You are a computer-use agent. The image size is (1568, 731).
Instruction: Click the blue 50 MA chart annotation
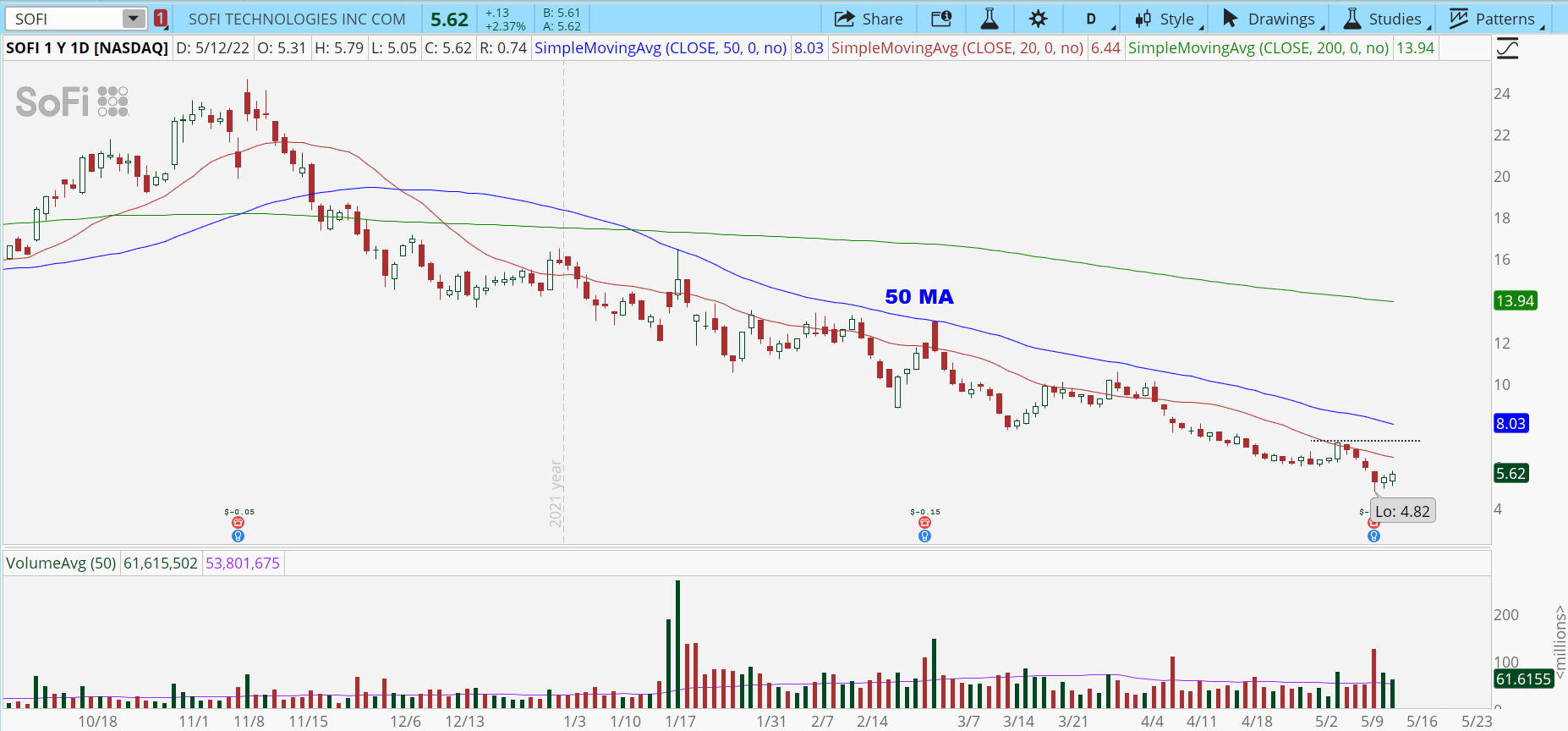point(919,297)
